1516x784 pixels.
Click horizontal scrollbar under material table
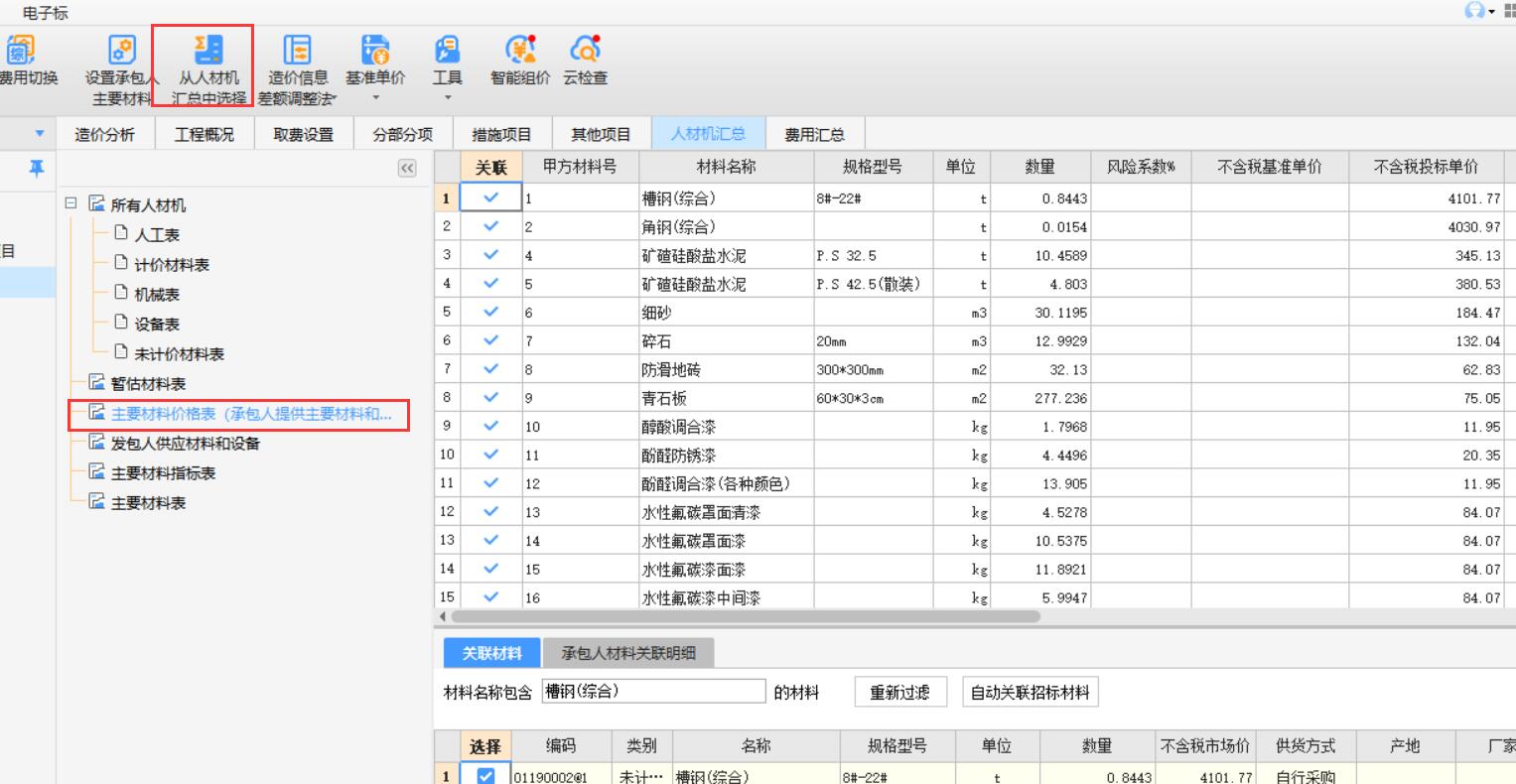click(745, 616)
